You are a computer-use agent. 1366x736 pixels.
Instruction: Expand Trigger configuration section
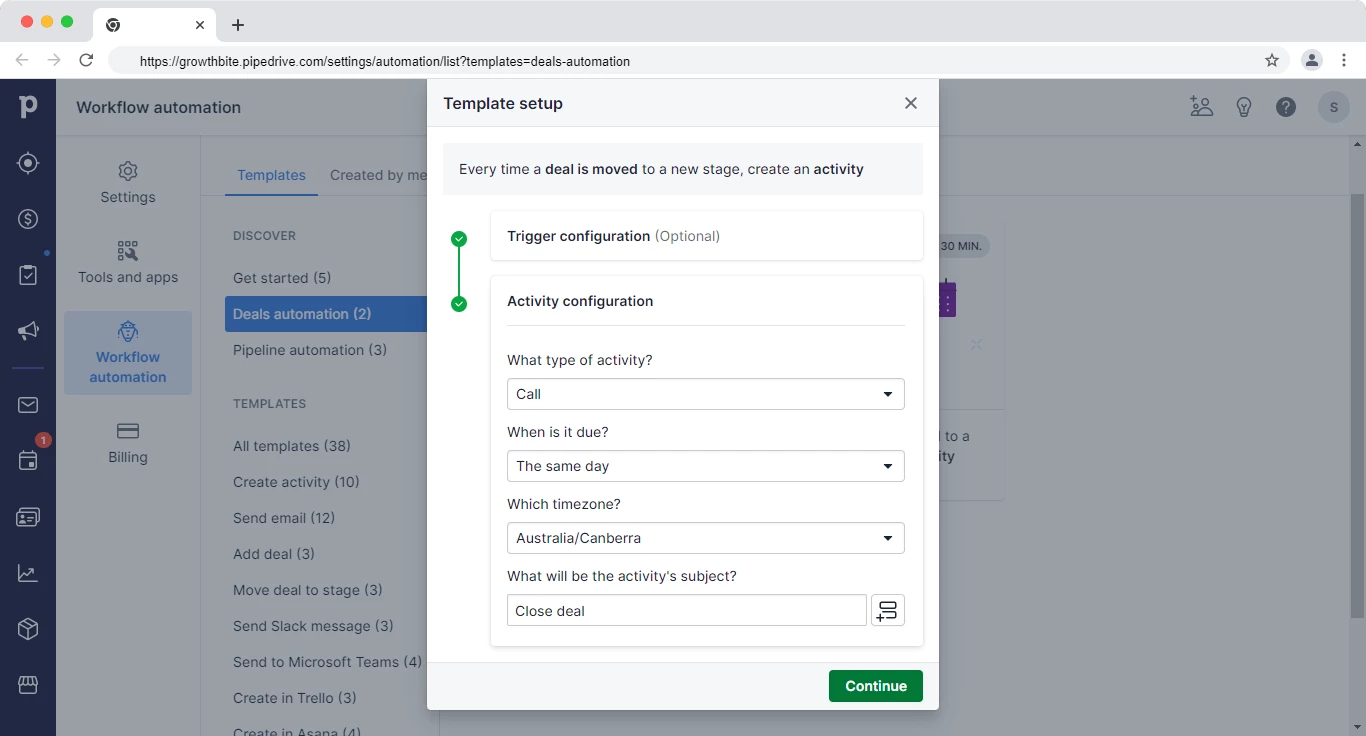point(707,236)
